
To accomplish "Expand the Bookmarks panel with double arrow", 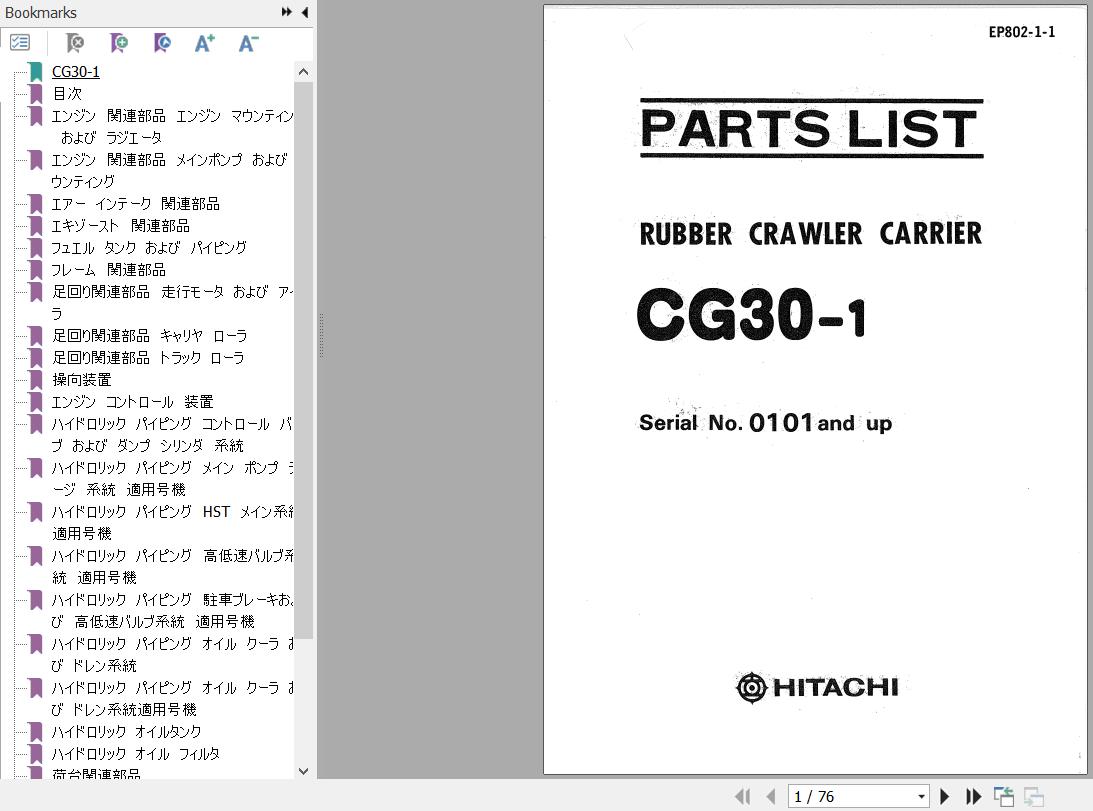I will (x=286, y=12).
